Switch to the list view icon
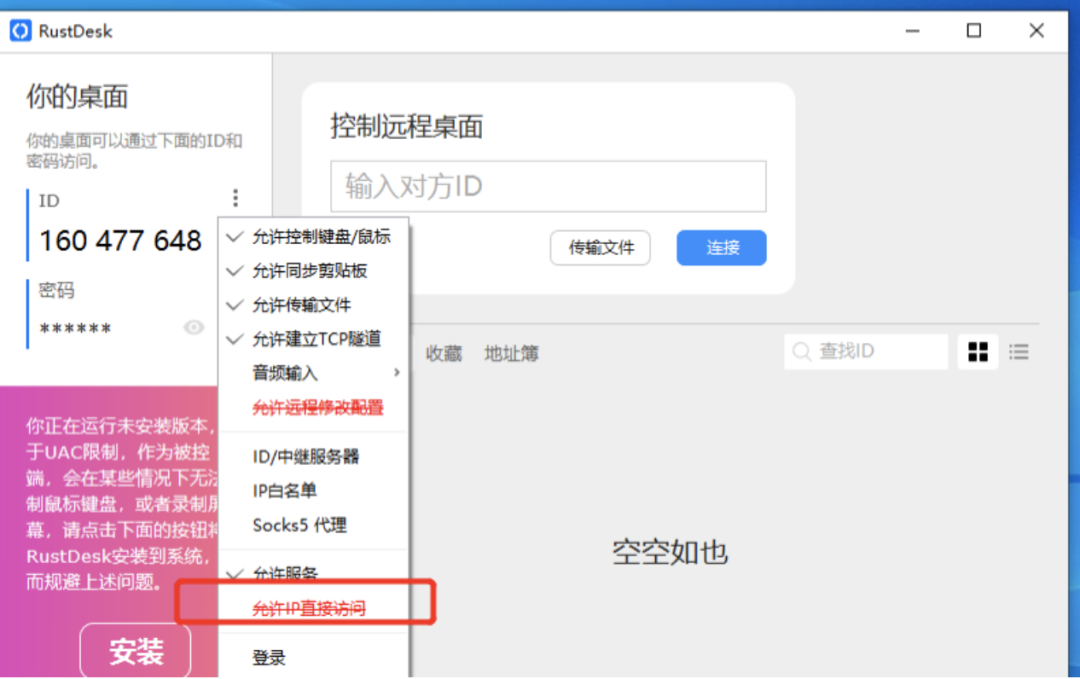This screenshot has width=1080, height=679. pyautogui.click(x=1019, y=352)
